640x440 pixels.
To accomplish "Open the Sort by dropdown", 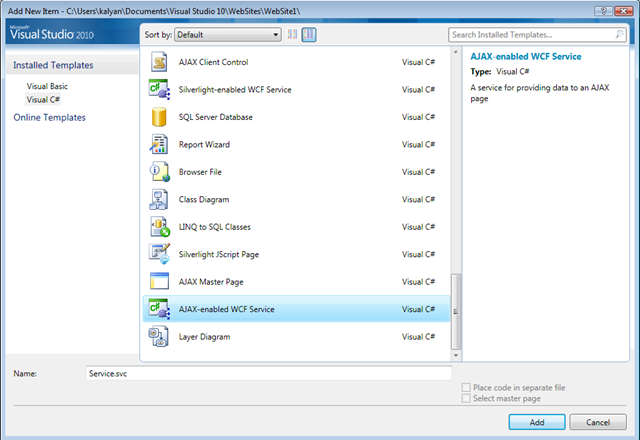I will click(228, 35).
